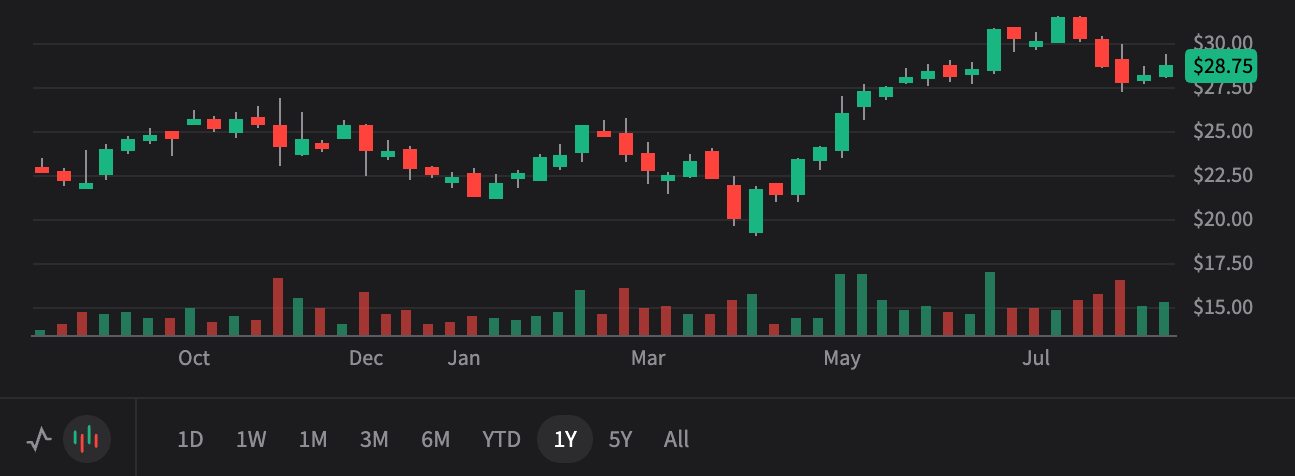Click the Jan date axis label
Viewport: 1295px width, 476px height.
[463, 358]
